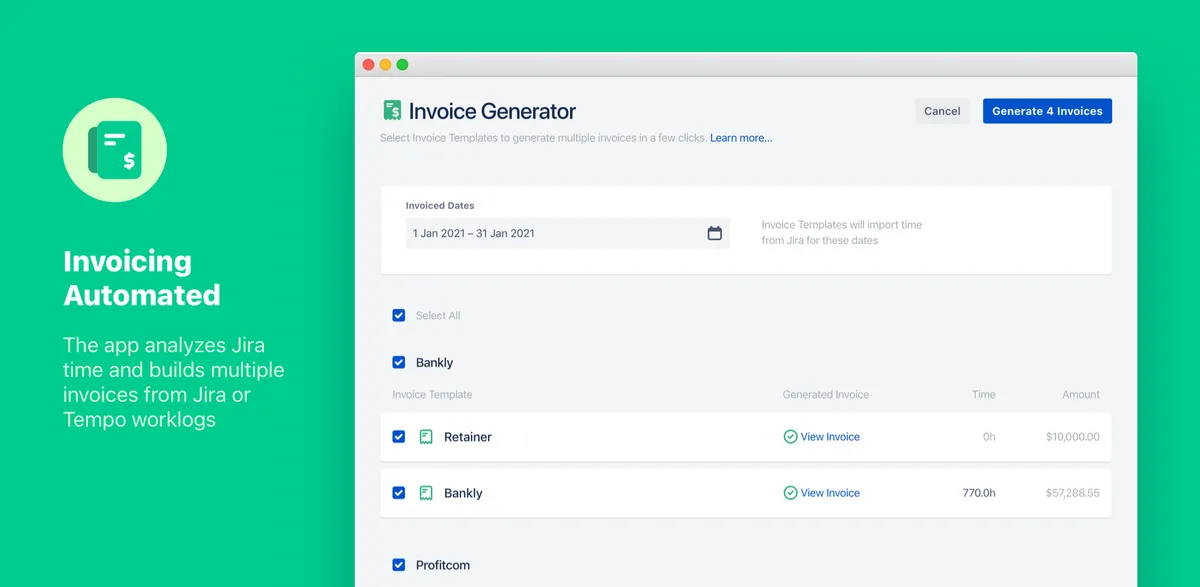Click the Invoice Template column header
1200x587 pixels.
(x=432, y=395)
